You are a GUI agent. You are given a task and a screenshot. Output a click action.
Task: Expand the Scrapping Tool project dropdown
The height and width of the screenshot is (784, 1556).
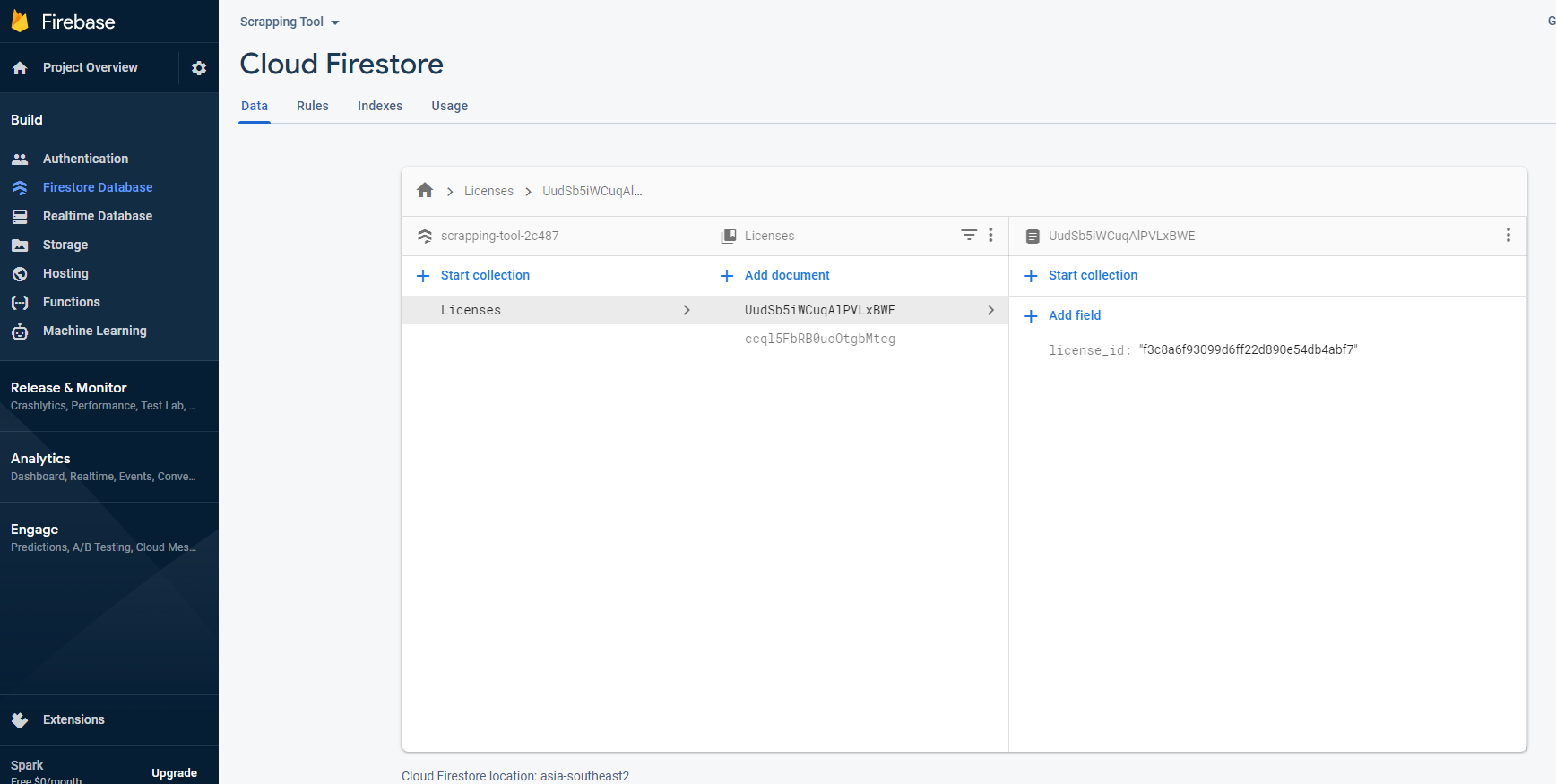(x=335, y=22)
